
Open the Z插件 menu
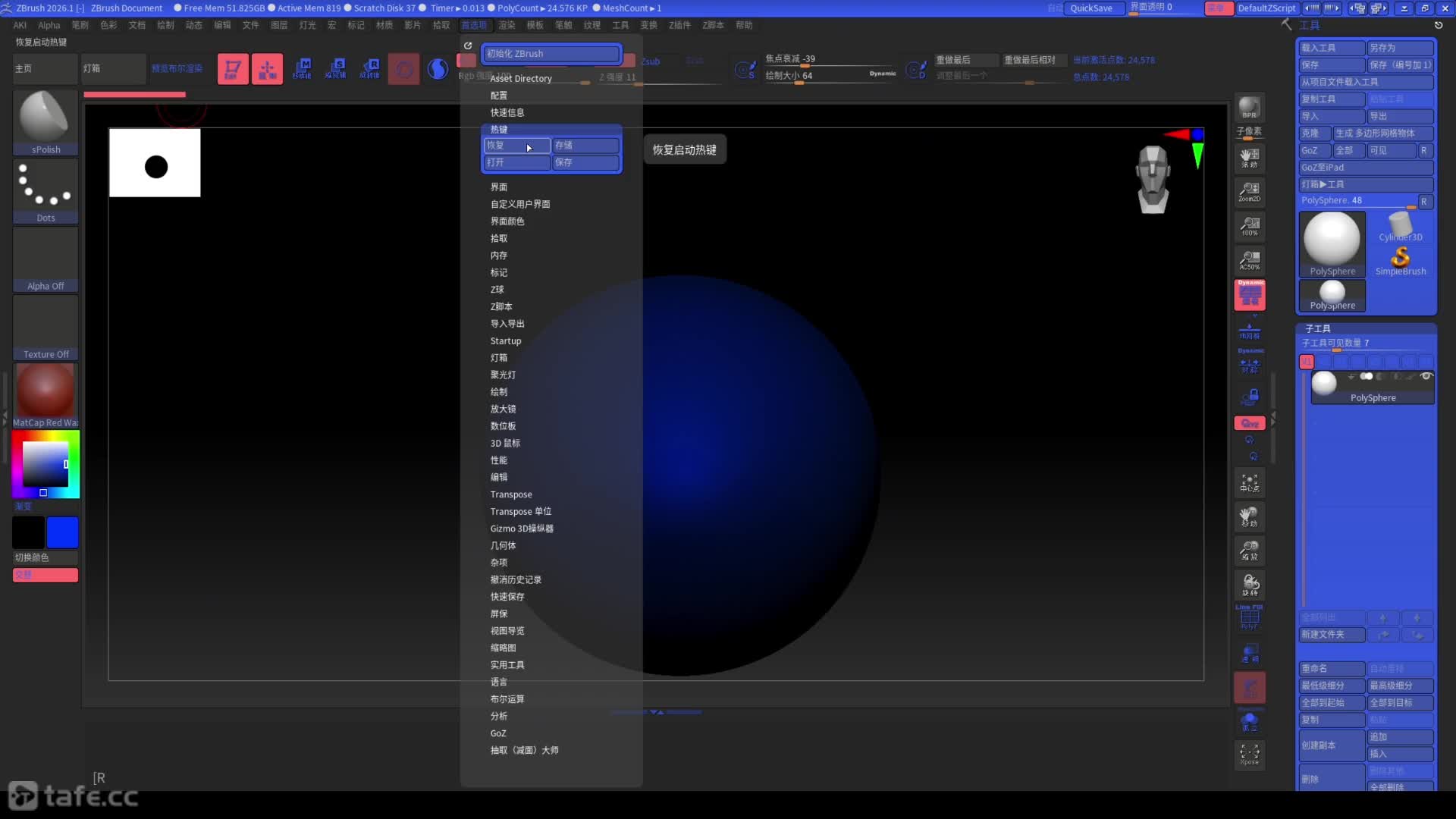(680, 25)
